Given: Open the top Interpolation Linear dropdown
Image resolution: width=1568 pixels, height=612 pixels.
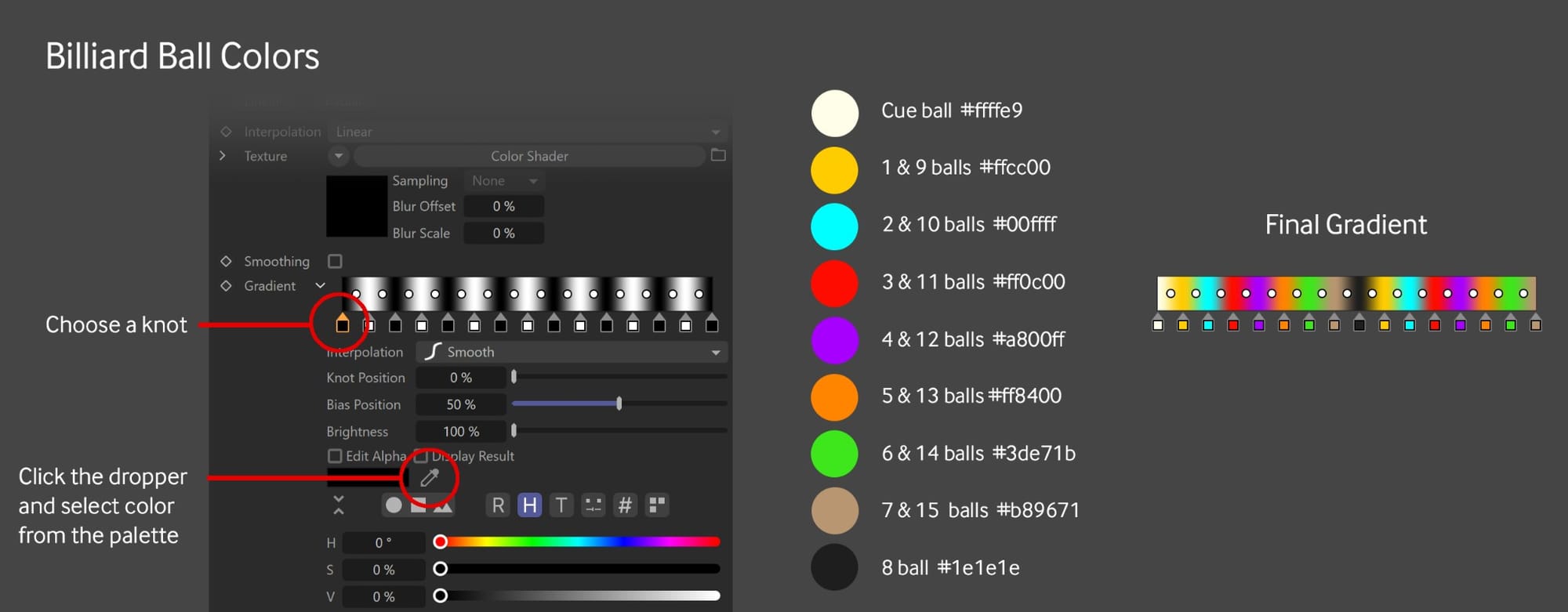Looking at the screenshot, I should pos(529,132).
